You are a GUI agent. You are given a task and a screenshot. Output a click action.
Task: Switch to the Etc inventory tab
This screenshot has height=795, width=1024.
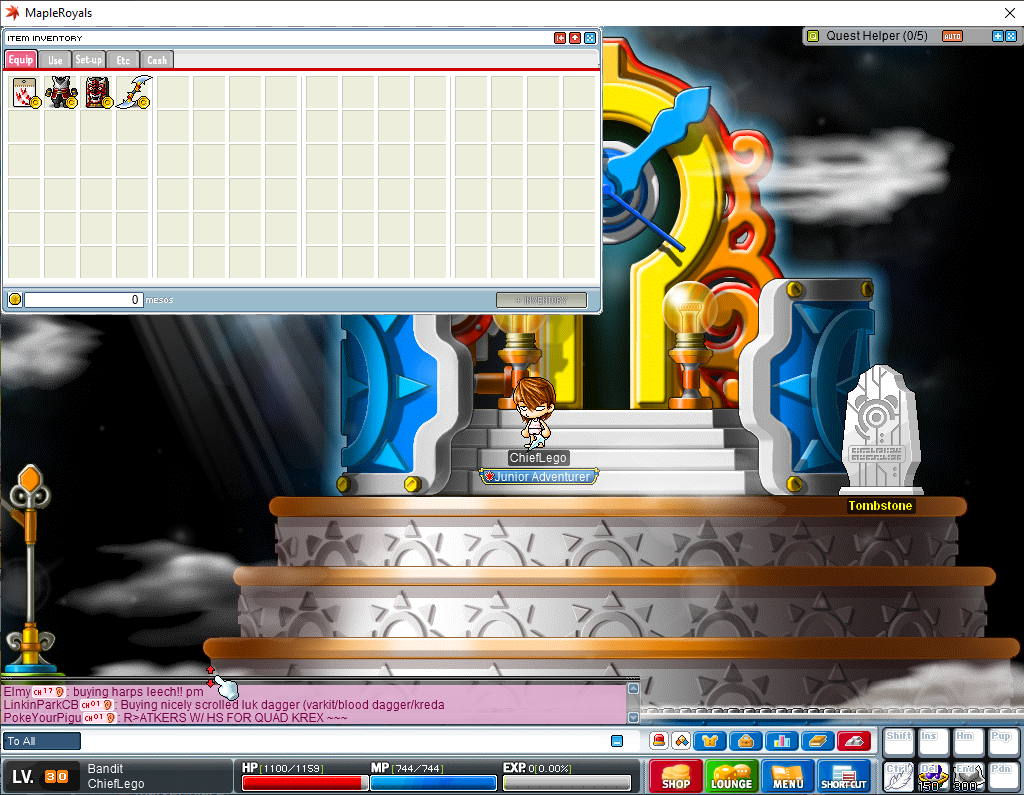(123, 60)
